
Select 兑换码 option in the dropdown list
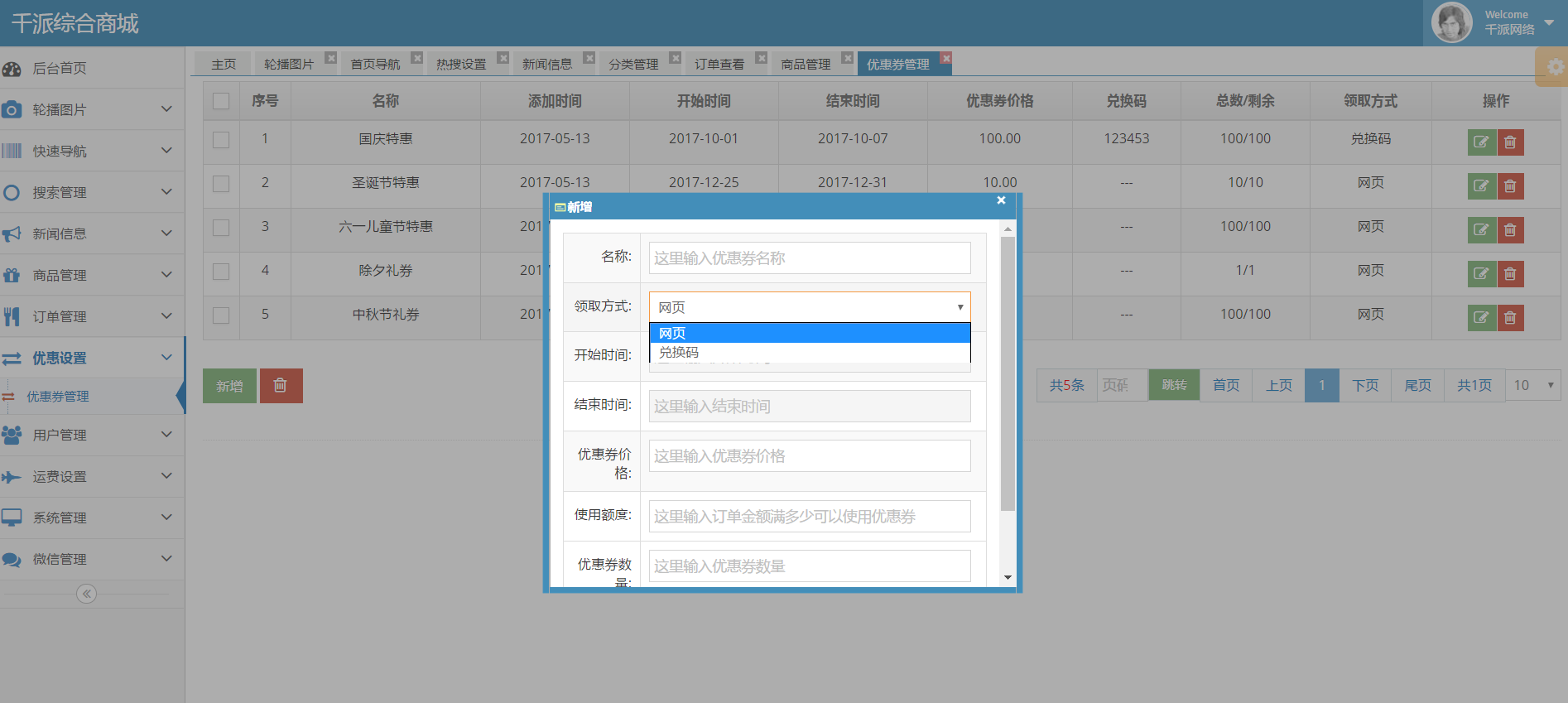pyautogui.click(x=679, y=353)
